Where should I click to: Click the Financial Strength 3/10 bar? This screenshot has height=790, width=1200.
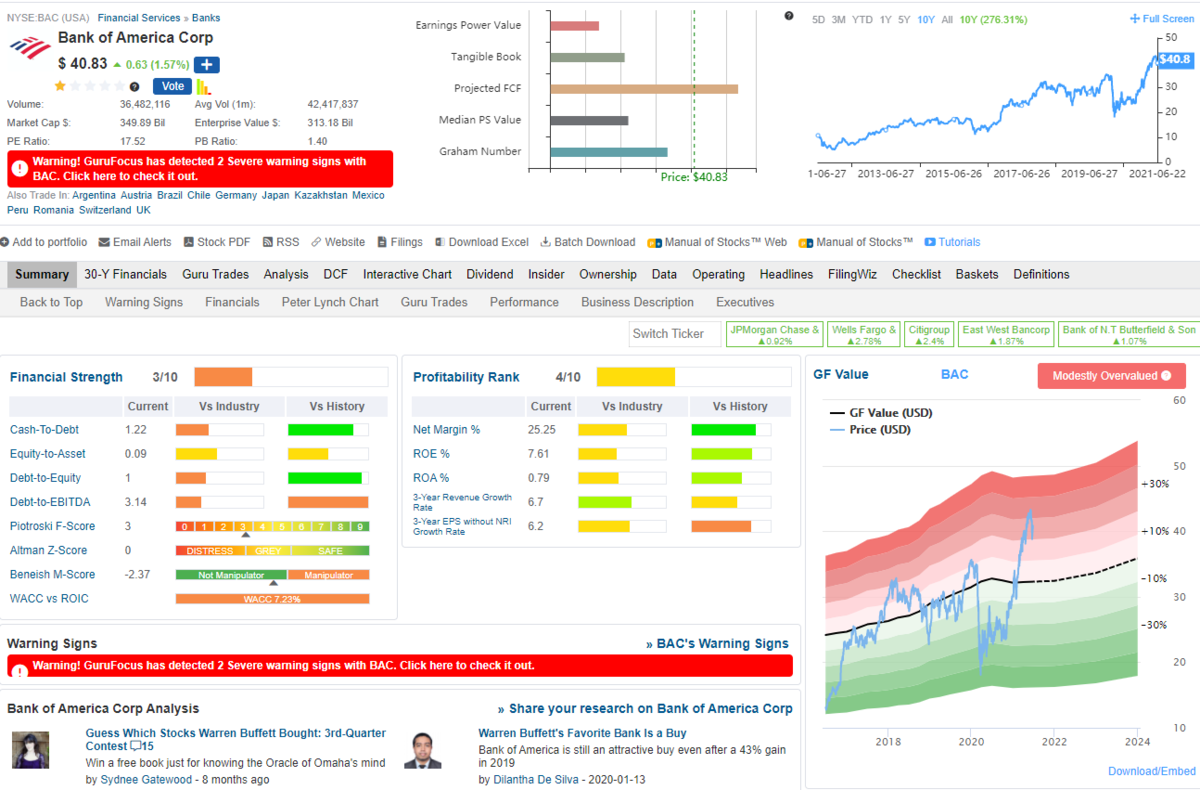(291, 377)
